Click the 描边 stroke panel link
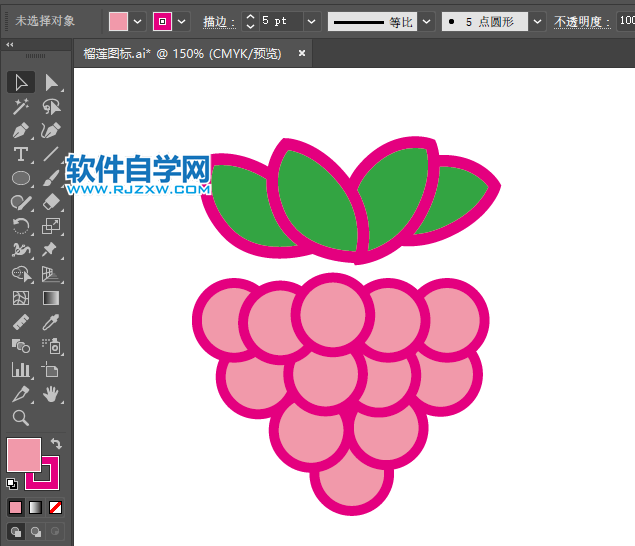Image resolution: width=635 pixels, height=546 pixels. coord(218,21)
